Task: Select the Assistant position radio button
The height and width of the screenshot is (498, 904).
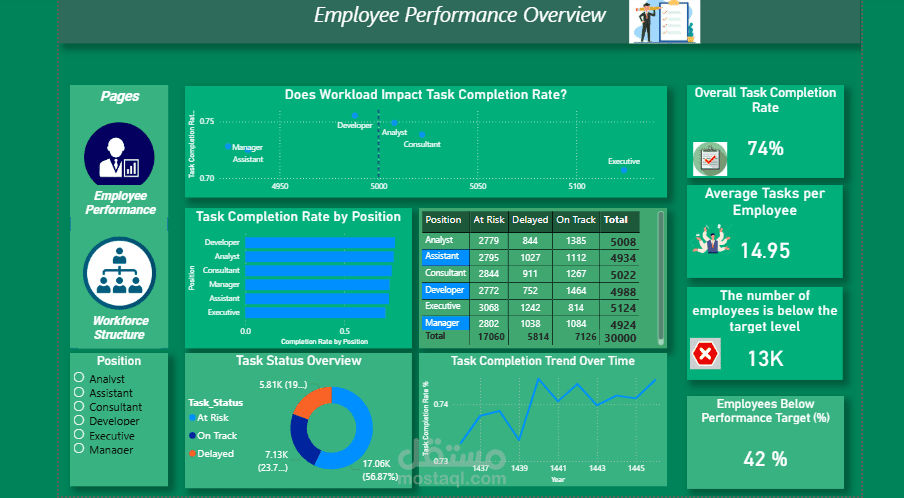Action: tap(79, 391)
